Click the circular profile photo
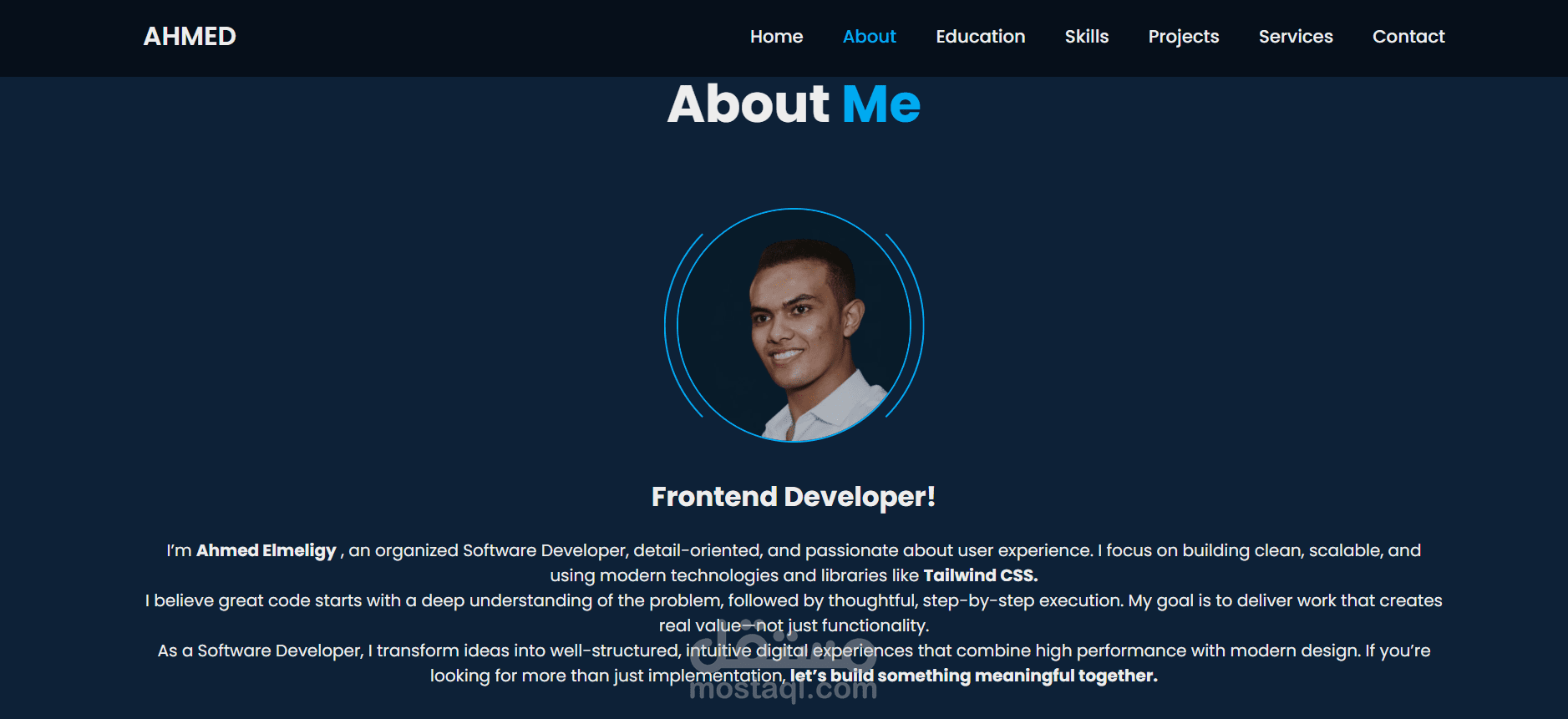 (794, 326)
